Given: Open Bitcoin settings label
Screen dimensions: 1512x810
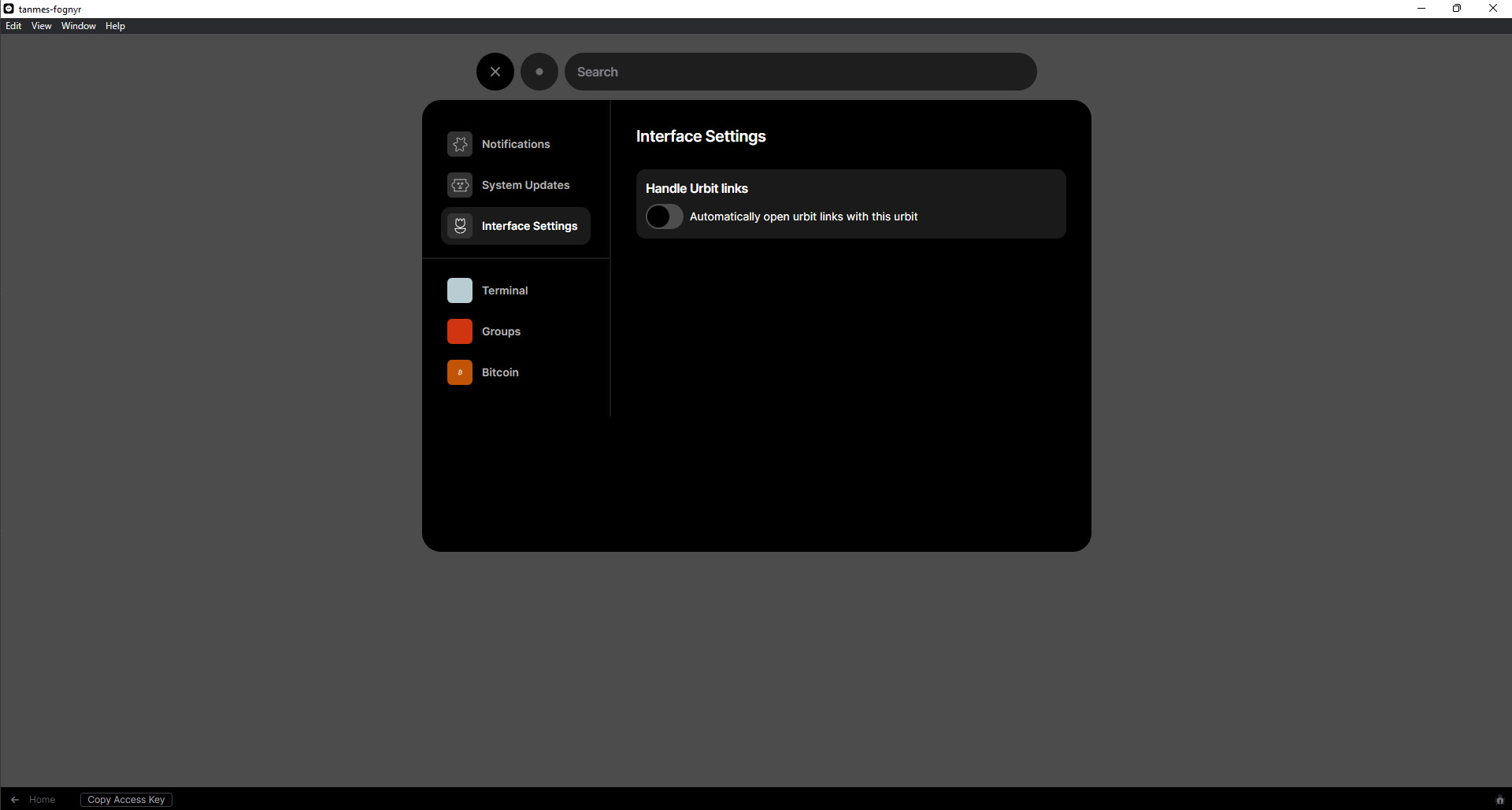Looking at the screenshot, I should tap(500, 372).
